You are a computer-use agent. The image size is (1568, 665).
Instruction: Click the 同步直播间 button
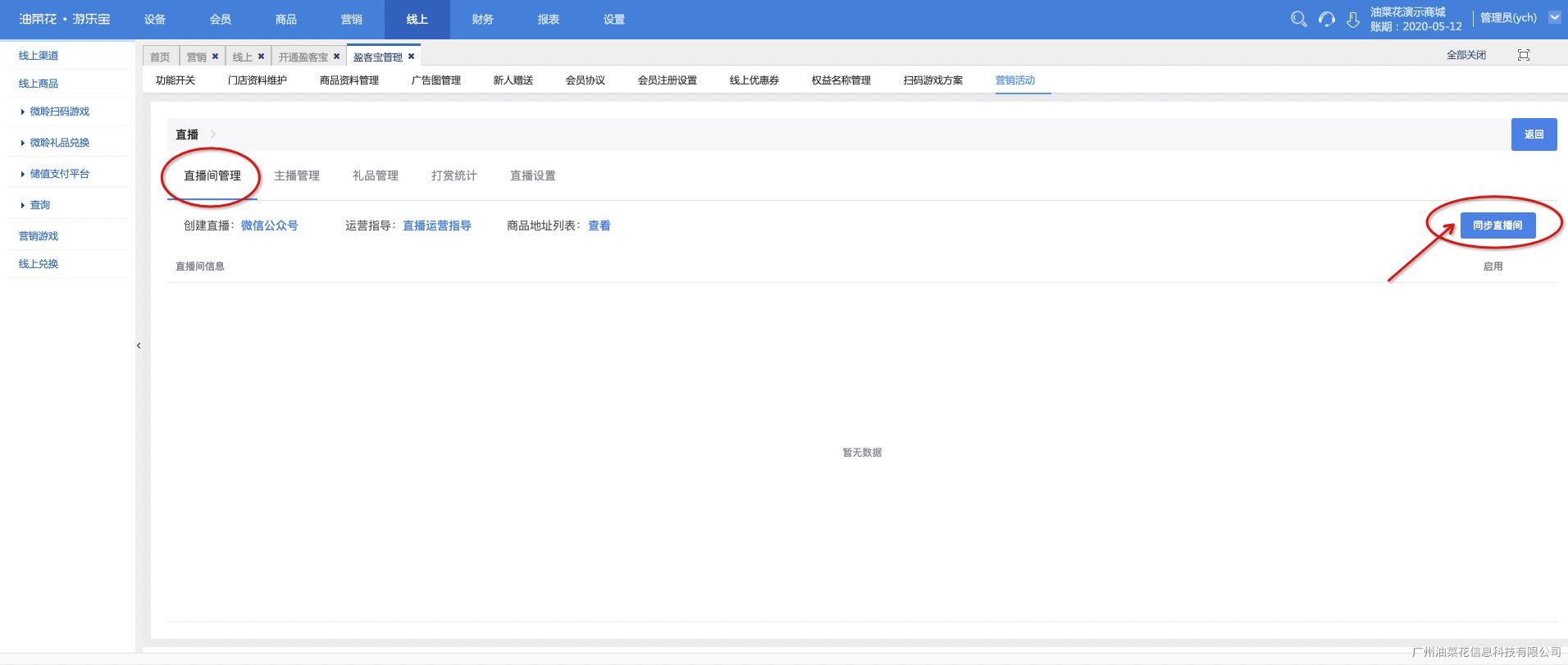(1497, 225)
